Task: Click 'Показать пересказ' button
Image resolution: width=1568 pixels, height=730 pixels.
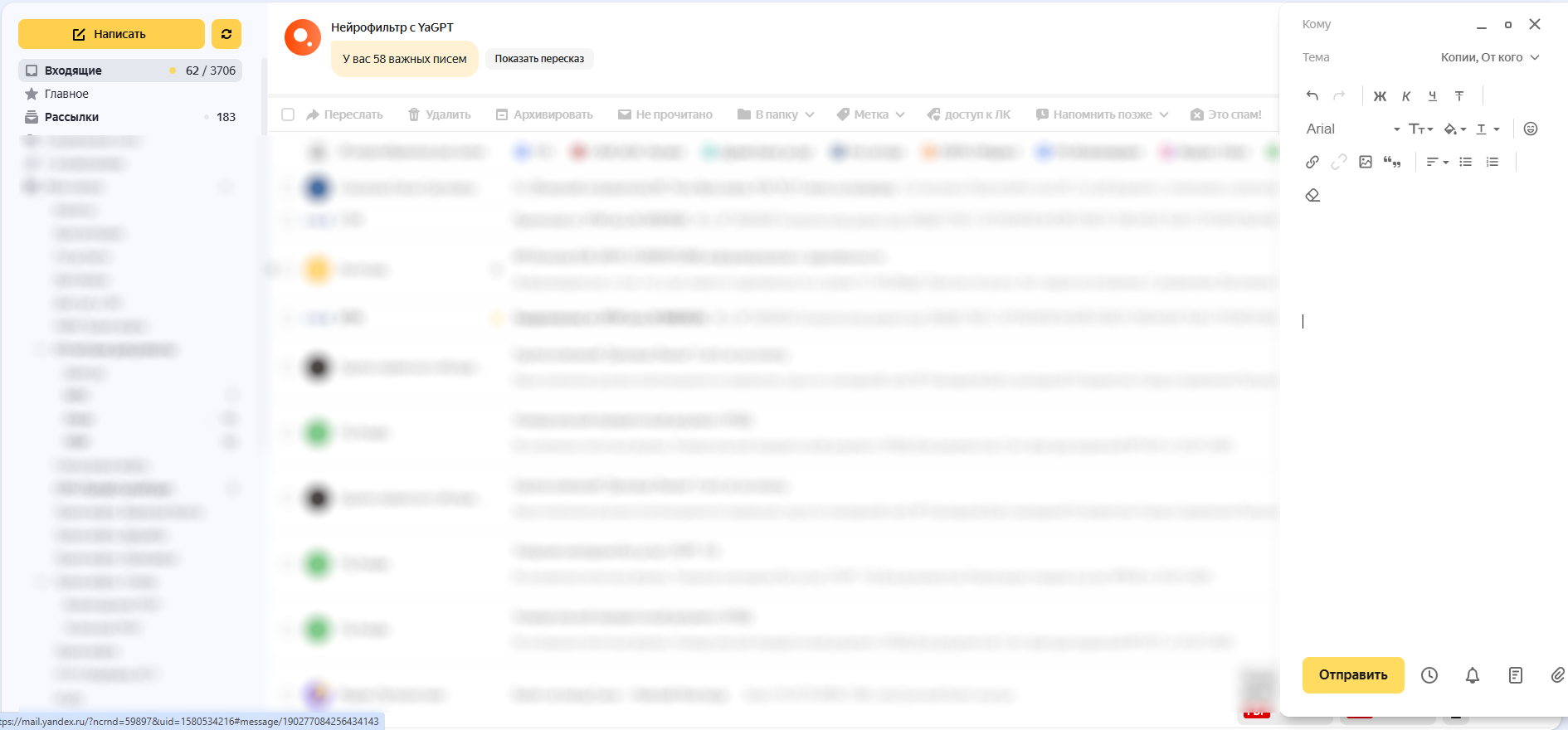Action: (539, 59)
